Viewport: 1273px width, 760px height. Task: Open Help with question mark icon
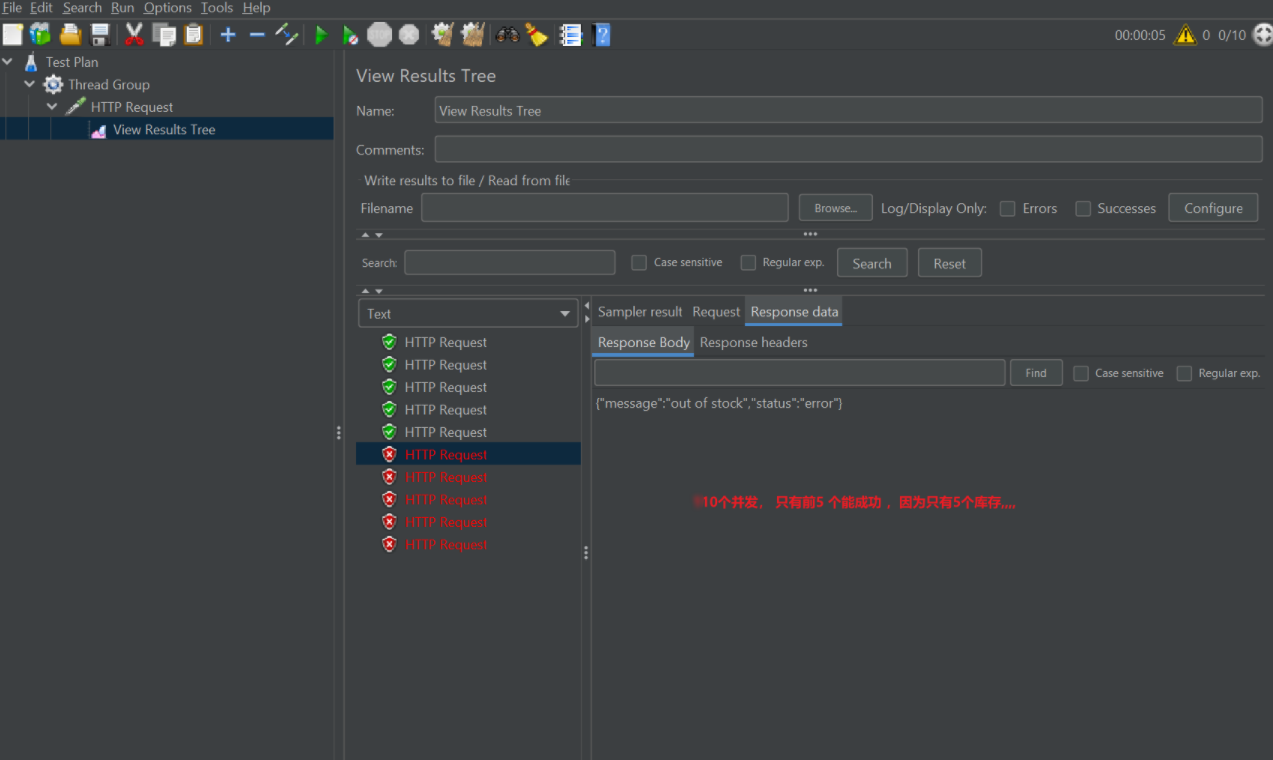pos(601,35)
